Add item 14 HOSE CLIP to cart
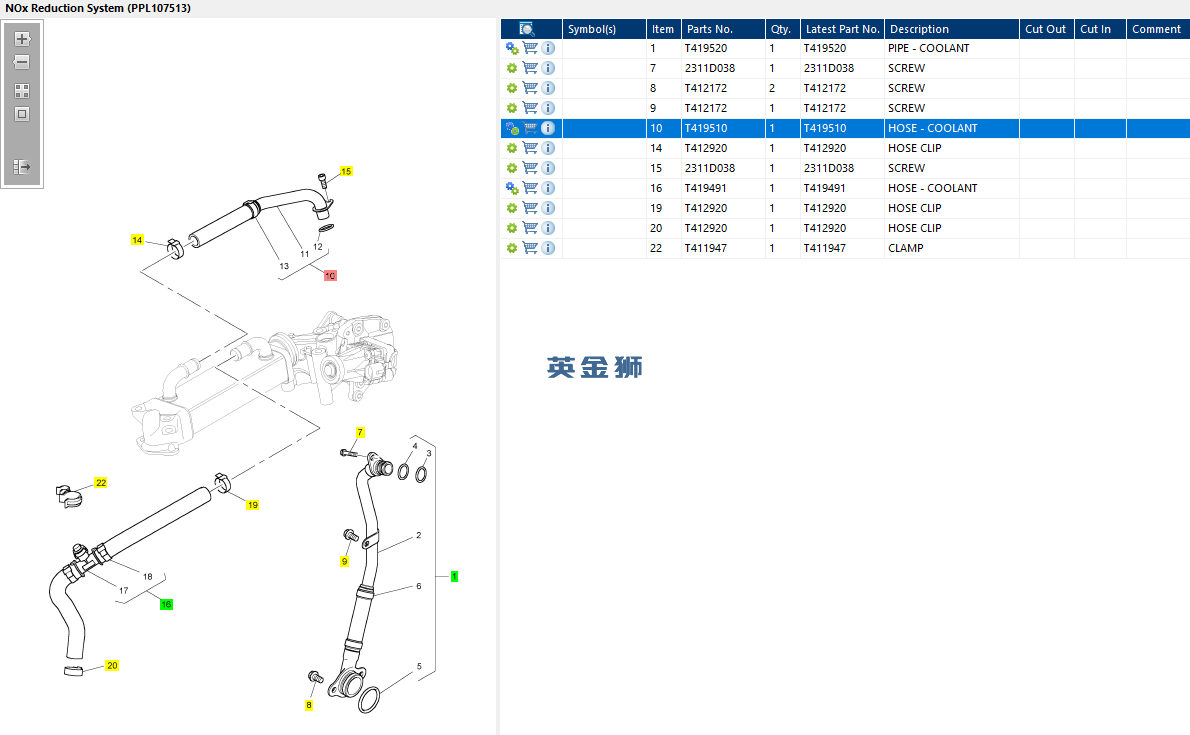Image resolution: width=1190 pixels, height=735 pixels. click(530, 148)
